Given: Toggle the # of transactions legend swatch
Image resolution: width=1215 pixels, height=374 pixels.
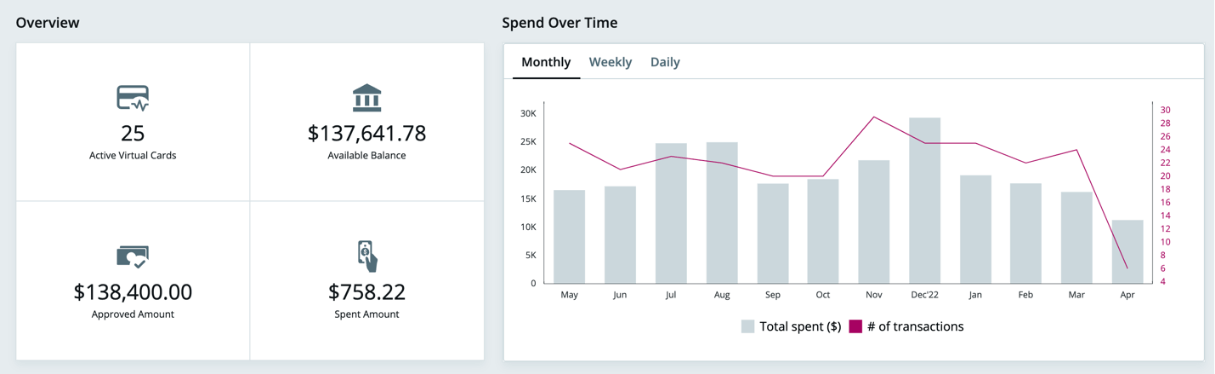Looking at the screenshot, I should (x=855, y=326).
